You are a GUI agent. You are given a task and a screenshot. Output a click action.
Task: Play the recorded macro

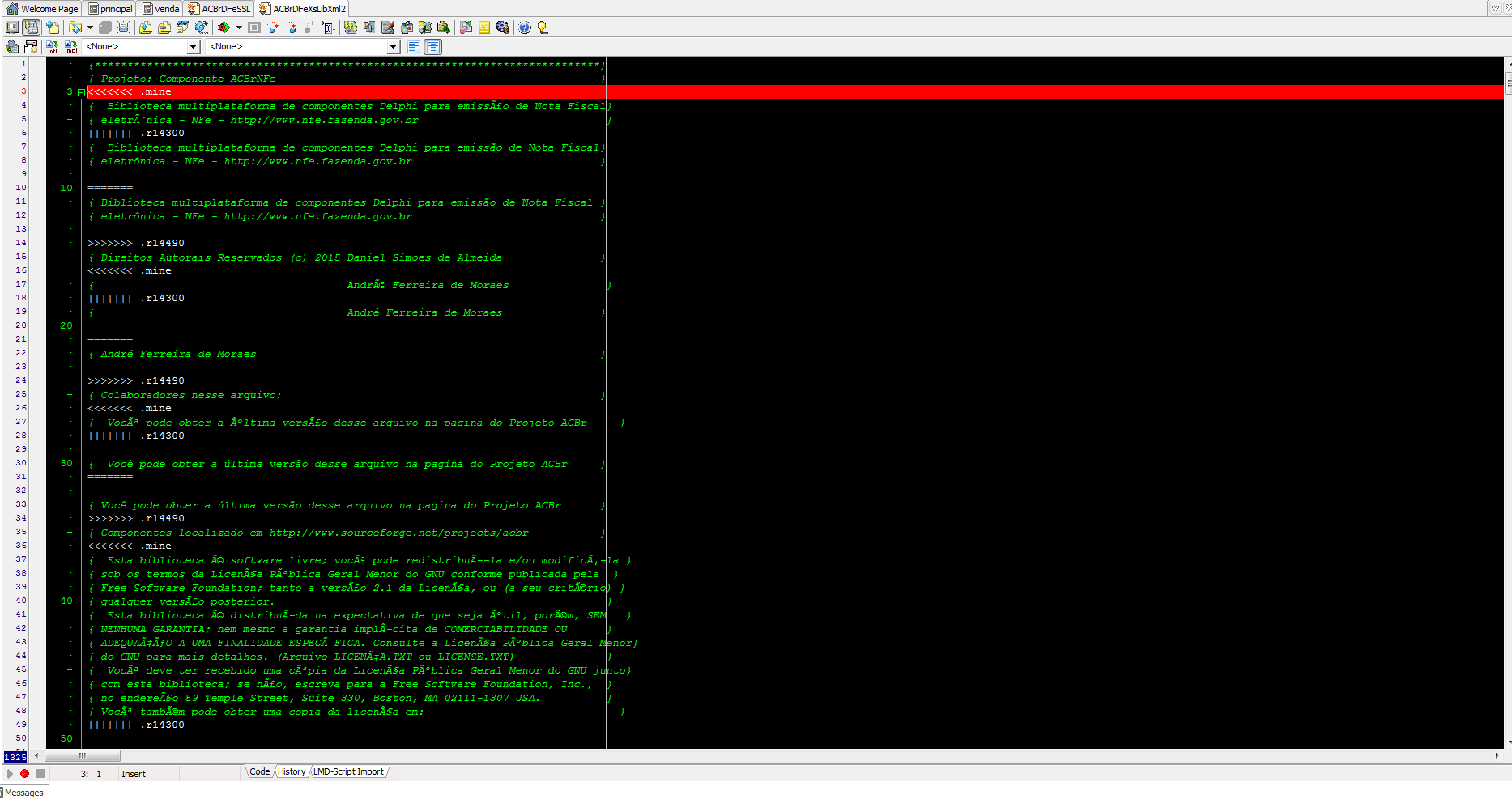click(x=10, y=774)
